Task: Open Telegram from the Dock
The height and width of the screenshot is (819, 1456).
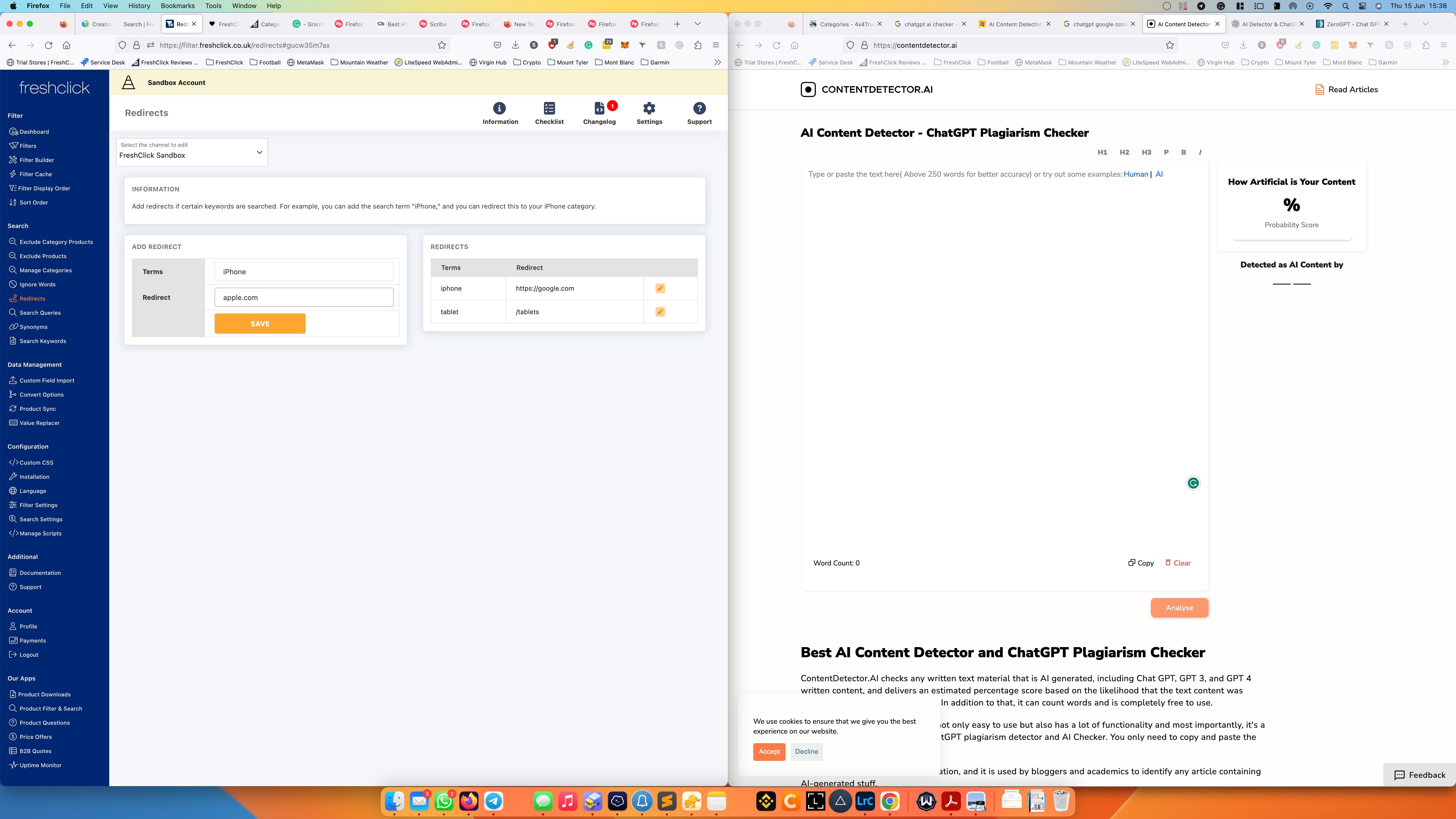Action: (493, 801)
